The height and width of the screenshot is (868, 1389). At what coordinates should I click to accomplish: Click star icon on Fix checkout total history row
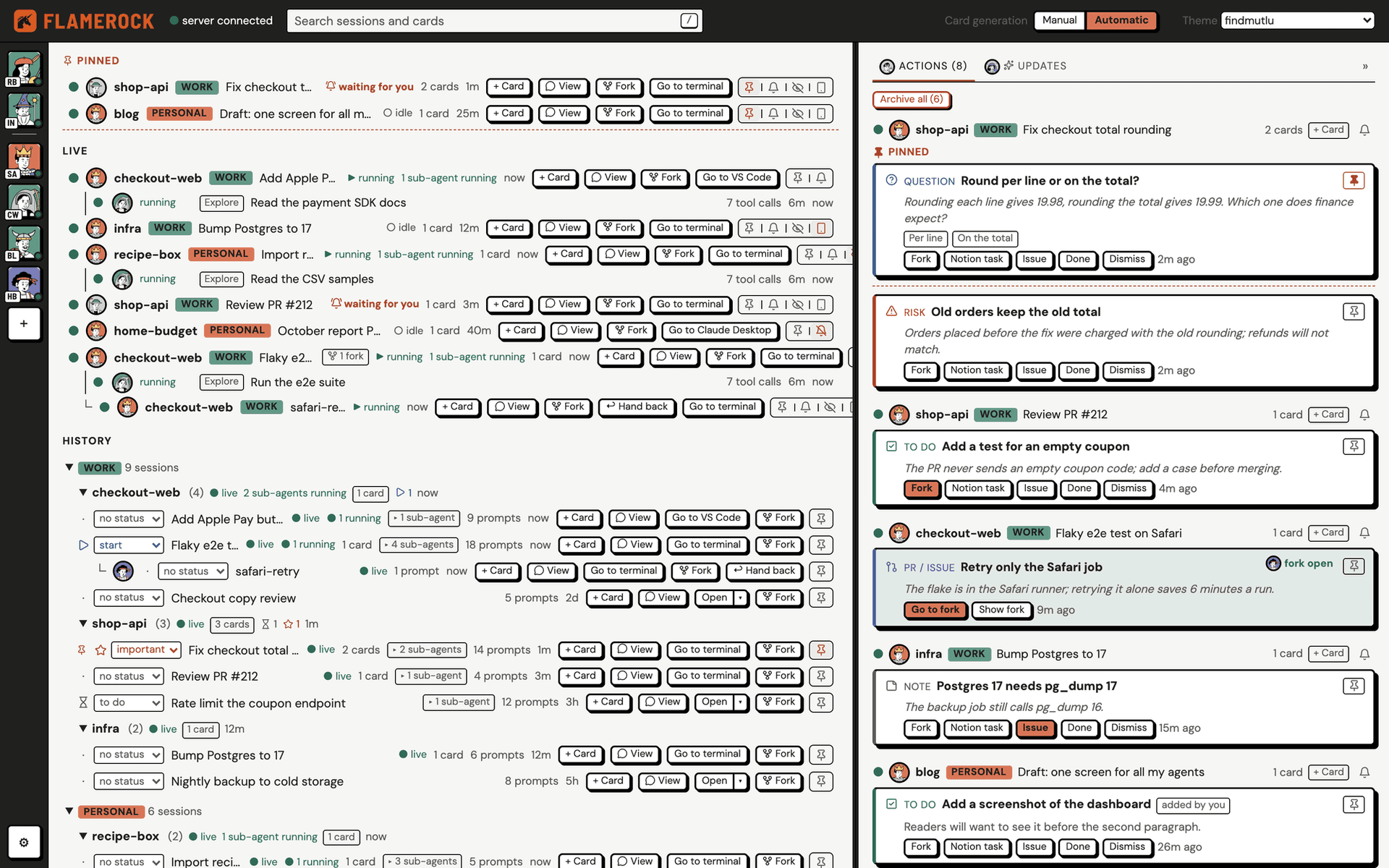coord(101,650)
